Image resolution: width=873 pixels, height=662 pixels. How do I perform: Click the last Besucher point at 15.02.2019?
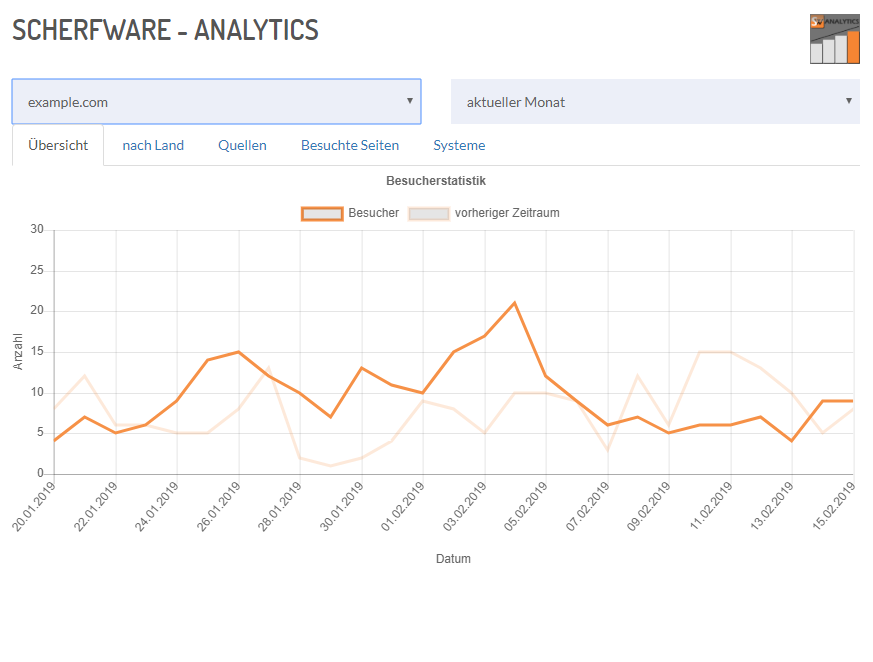pyautogui.click(x=853, y=401)
